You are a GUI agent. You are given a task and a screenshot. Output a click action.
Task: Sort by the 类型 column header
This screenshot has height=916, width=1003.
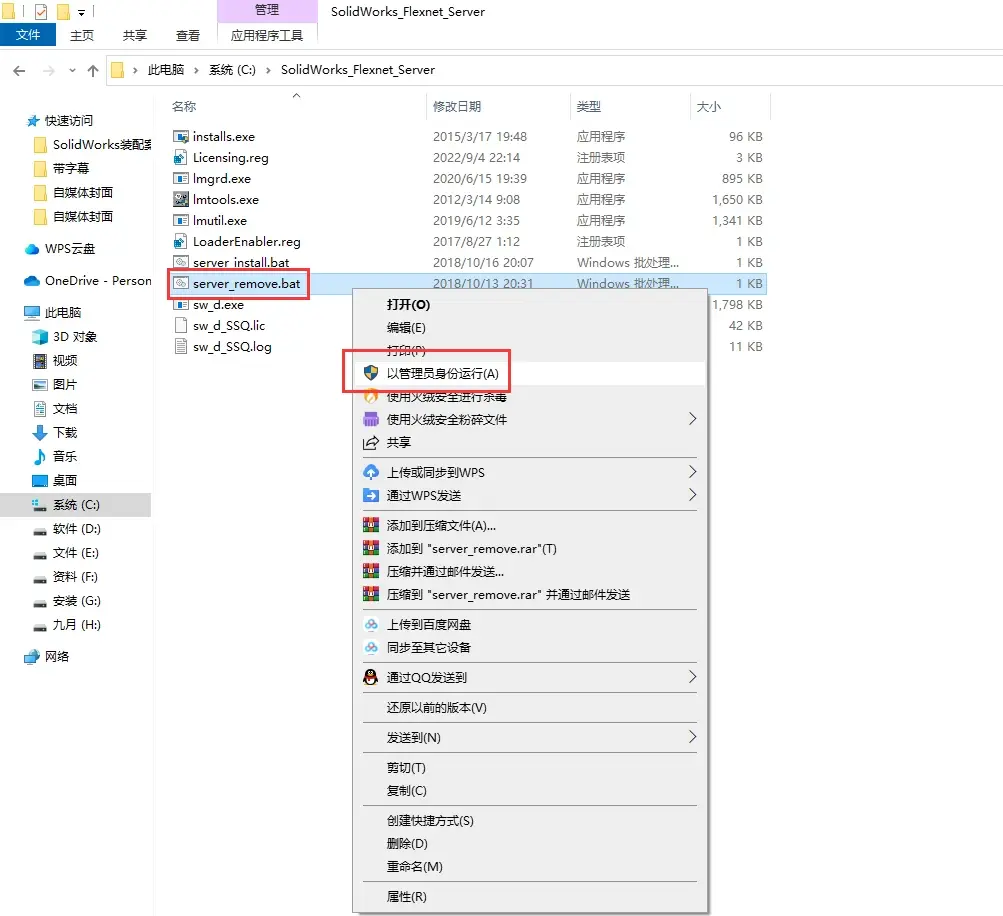[588, 107]
